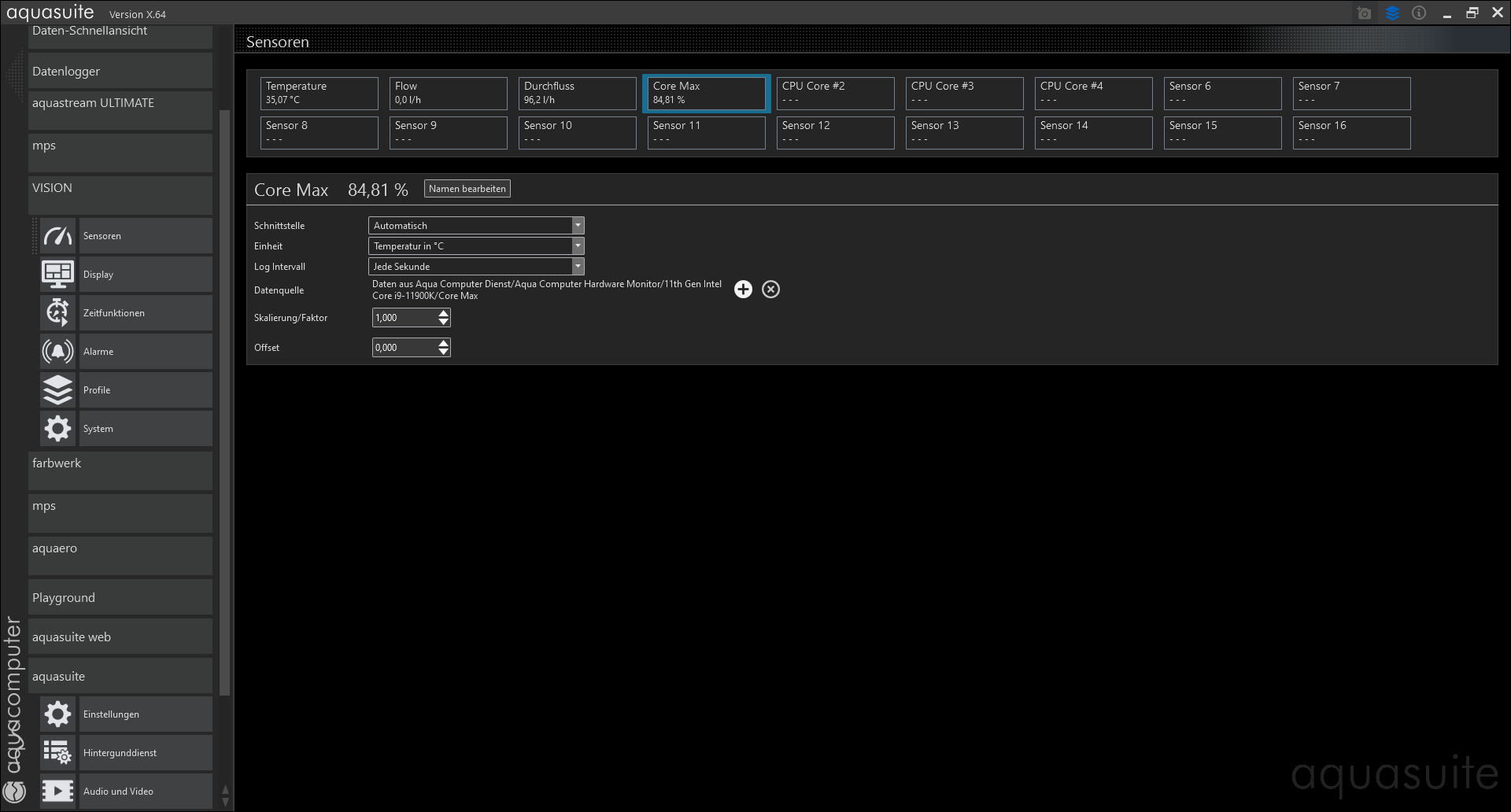The height and width of the screenshot is (812, 1511).
Task: Select the Durchfluss sensor tile
Action: [577, 93]
